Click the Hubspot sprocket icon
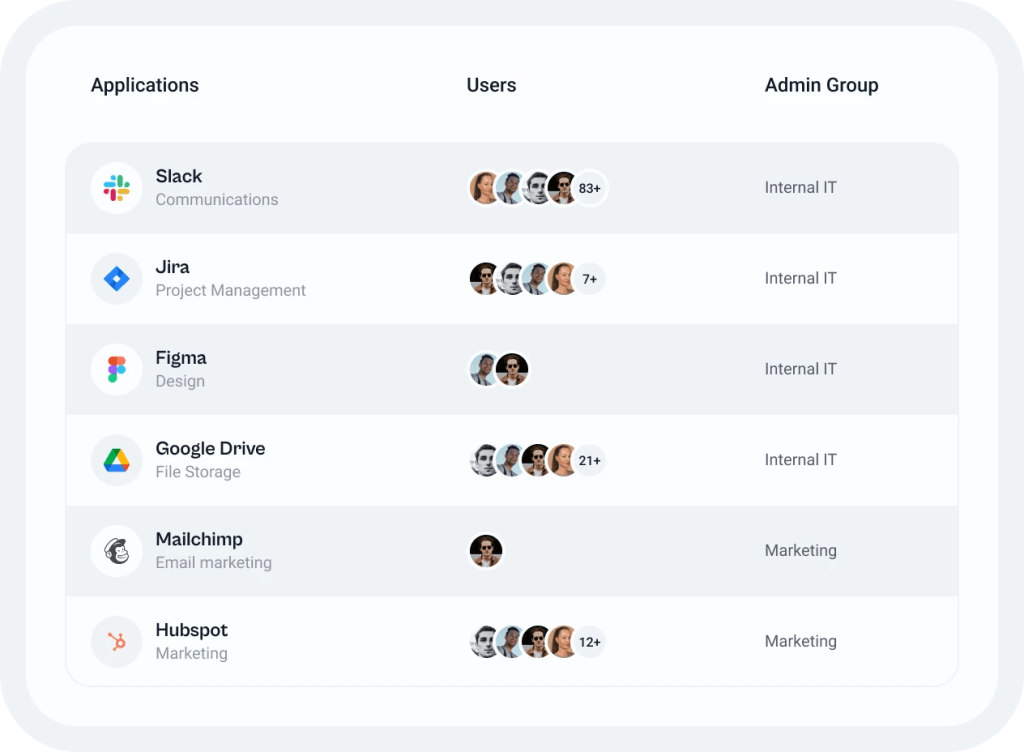1024x752 pixels. tap(117, 642)
